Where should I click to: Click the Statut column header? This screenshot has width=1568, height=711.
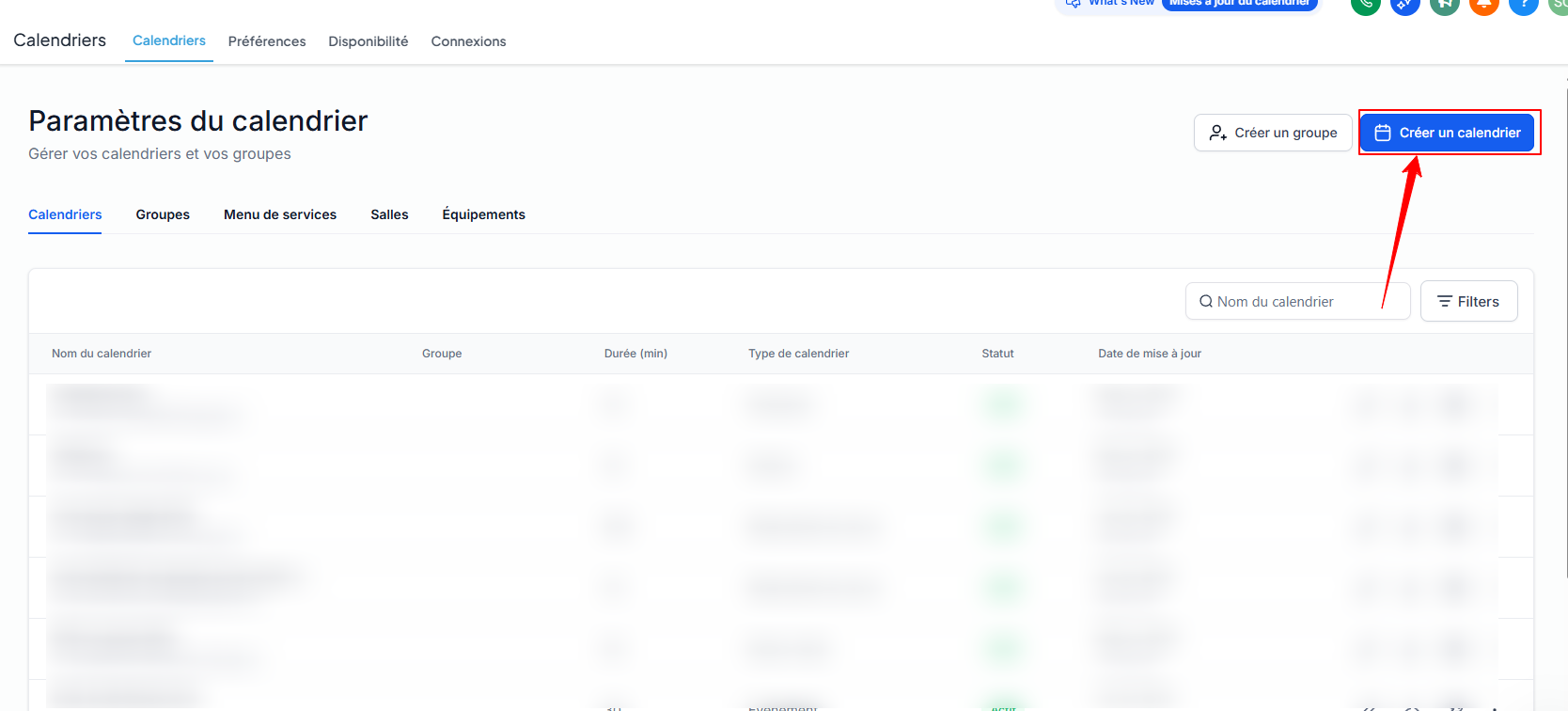[997, 354]
